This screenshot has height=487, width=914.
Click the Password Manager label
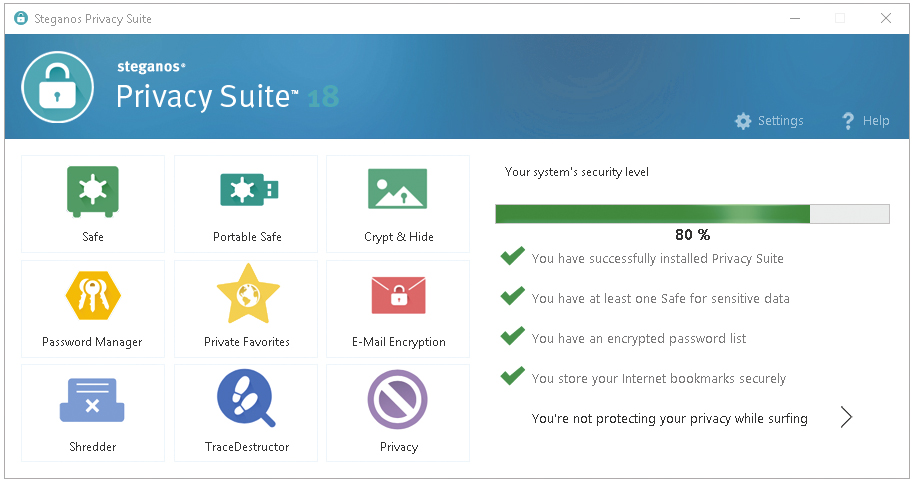point(92,342)
